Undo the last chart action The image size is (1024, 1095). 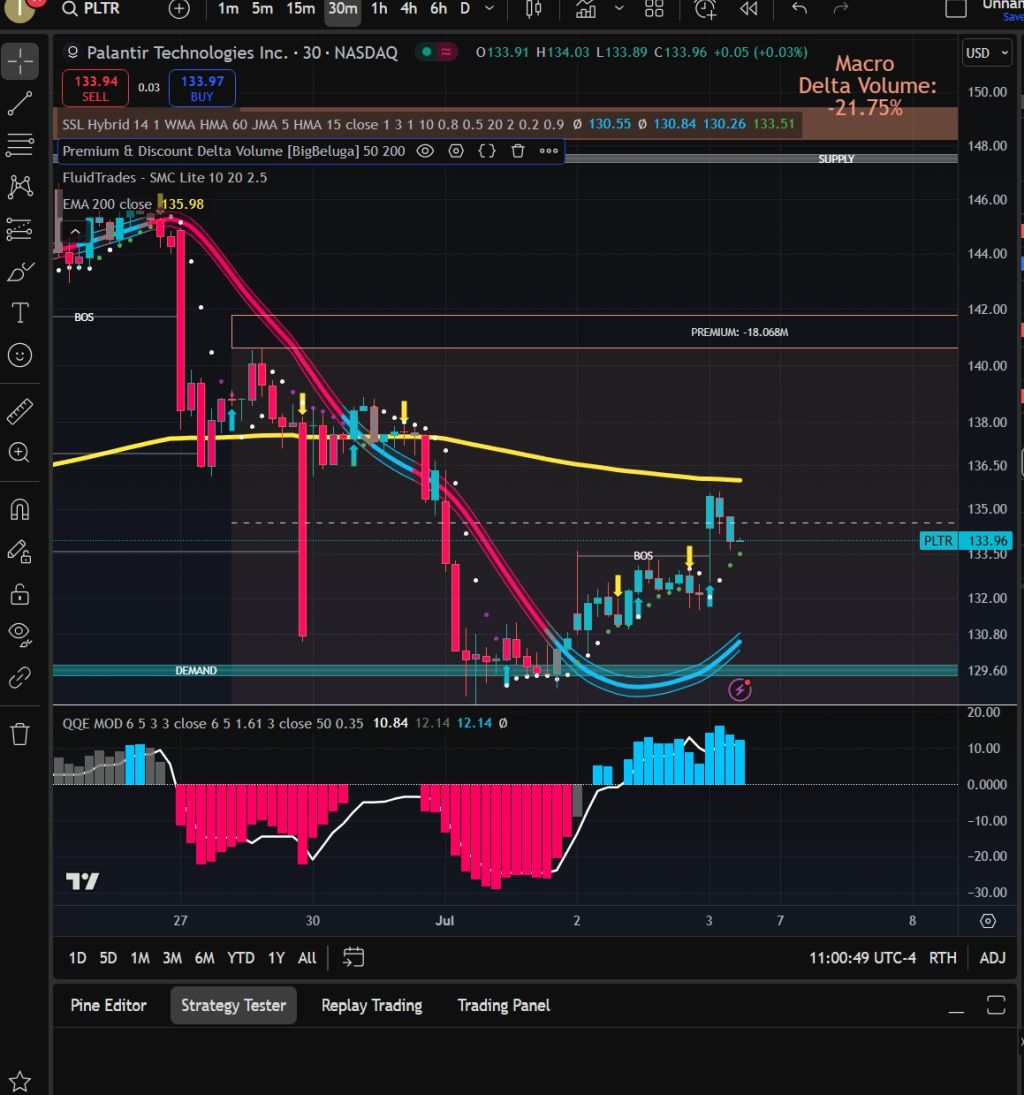point(799,8)
